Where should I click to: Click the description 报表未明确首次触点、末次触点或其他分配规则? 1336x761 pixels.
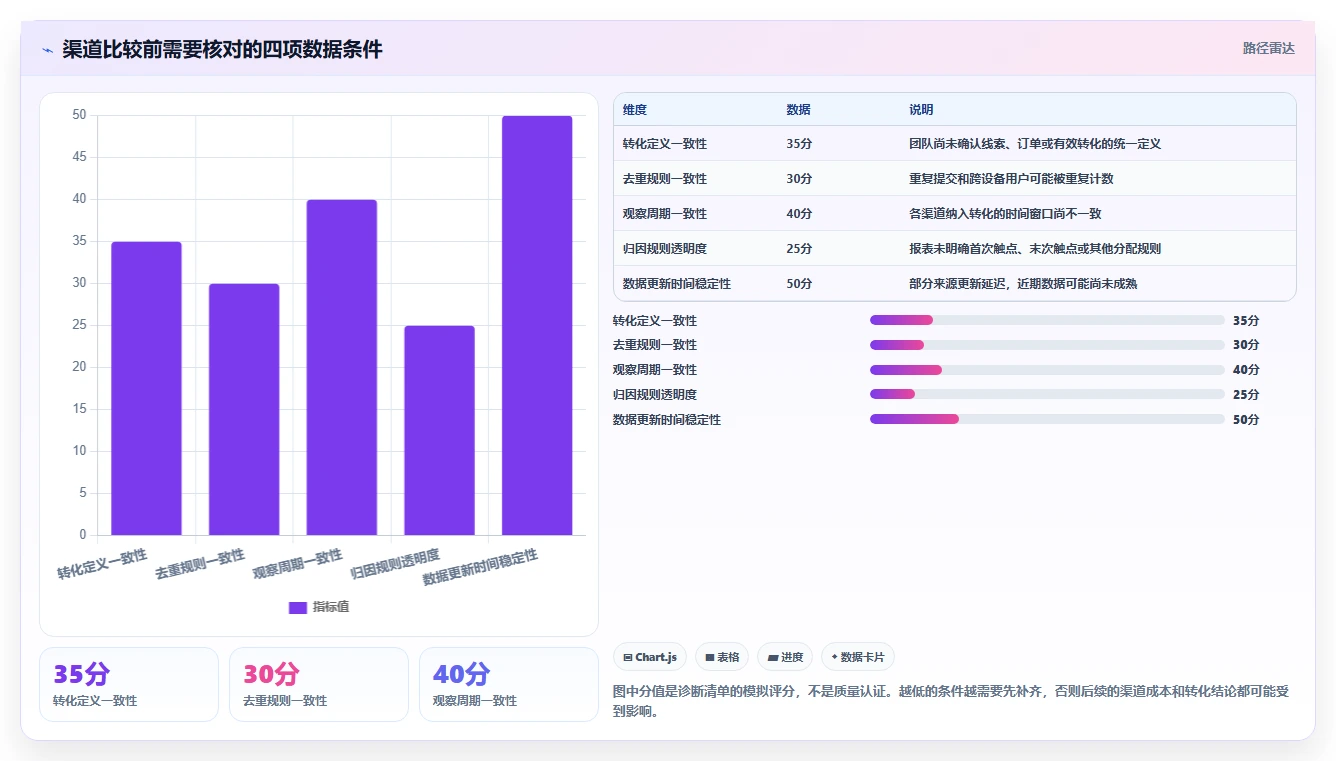tap(1035, 249)
